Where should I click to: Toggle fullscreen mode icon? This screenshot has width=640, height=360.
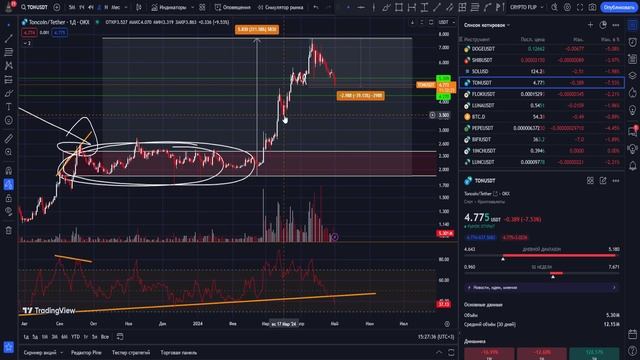(580, 7)
